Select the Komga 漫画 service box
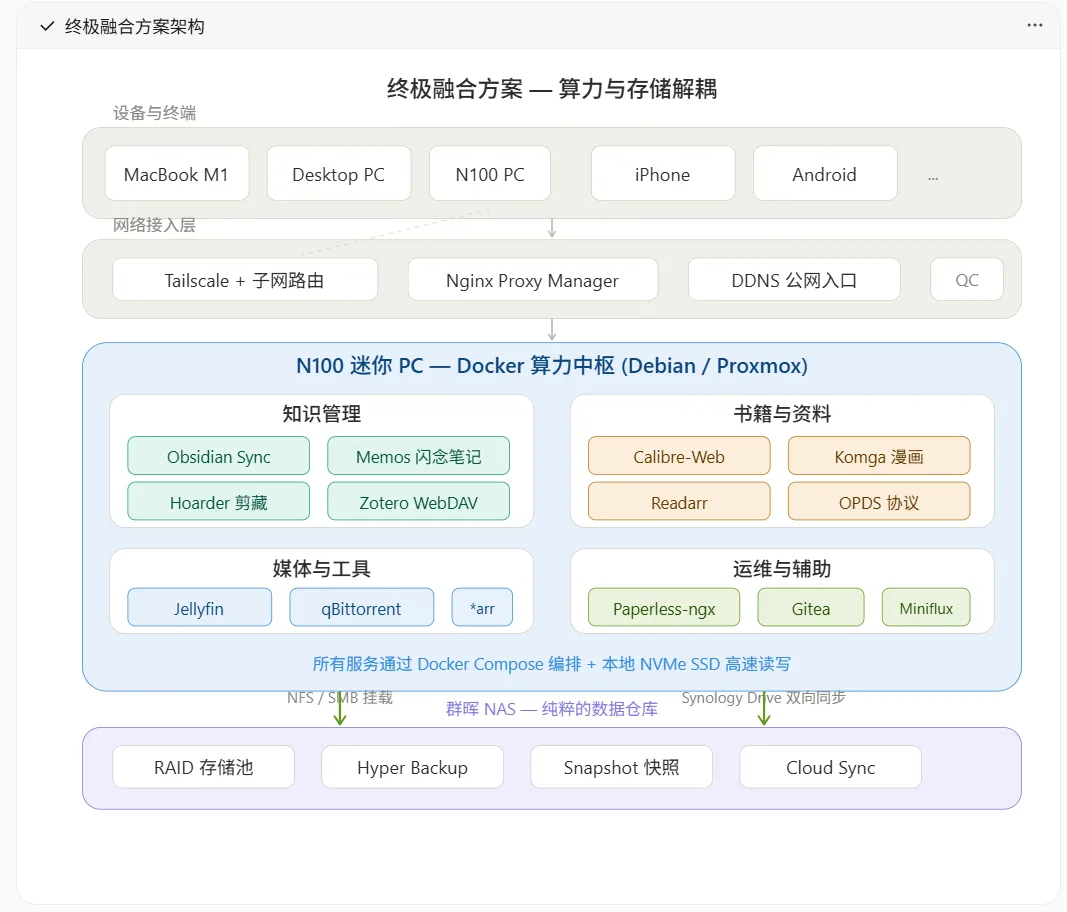1067x912 pixels. pyautogui.click(x=879, y=456)
